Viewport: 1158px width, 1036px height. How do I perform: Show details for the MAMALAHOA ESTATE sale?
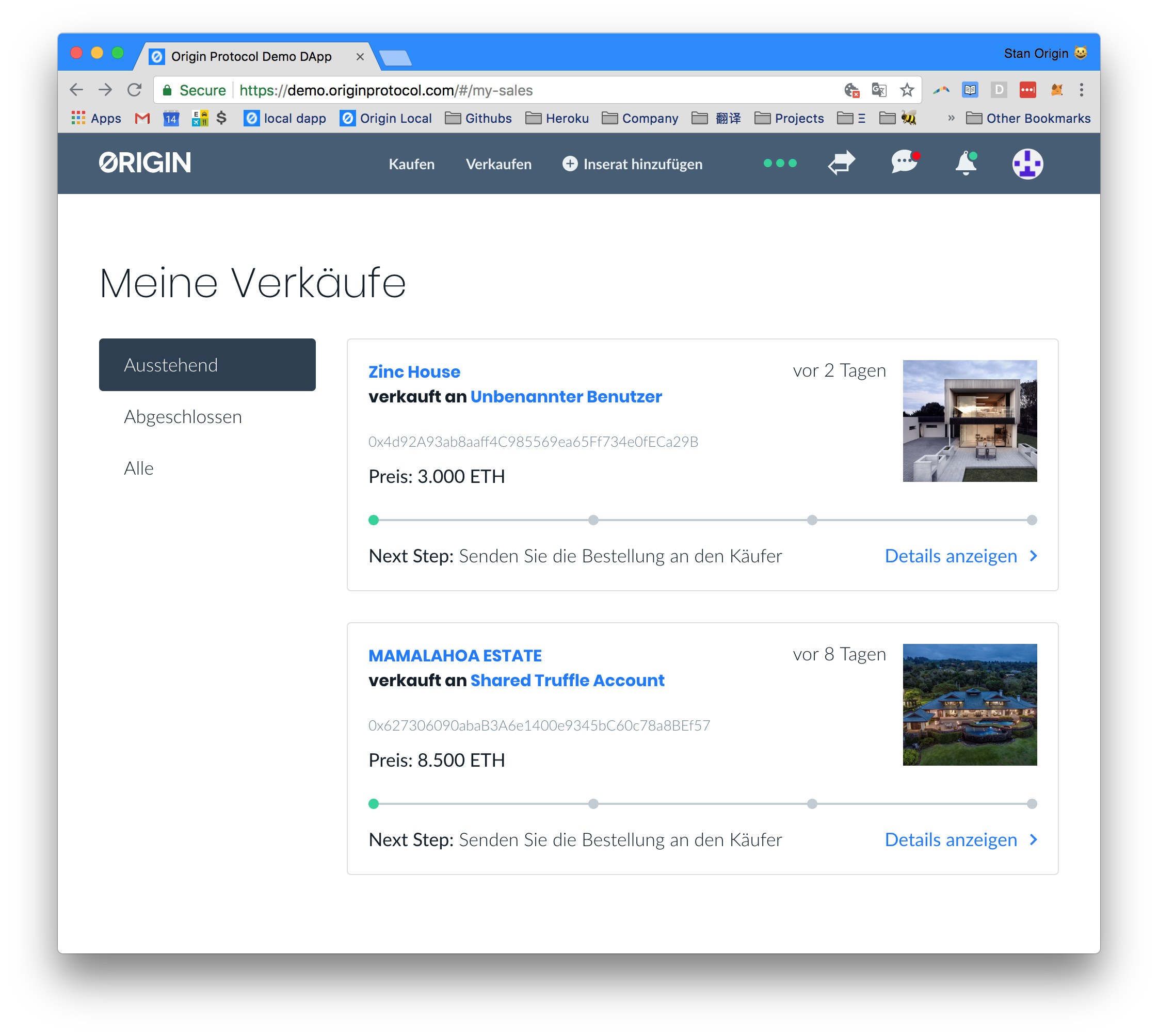[961, 839]
